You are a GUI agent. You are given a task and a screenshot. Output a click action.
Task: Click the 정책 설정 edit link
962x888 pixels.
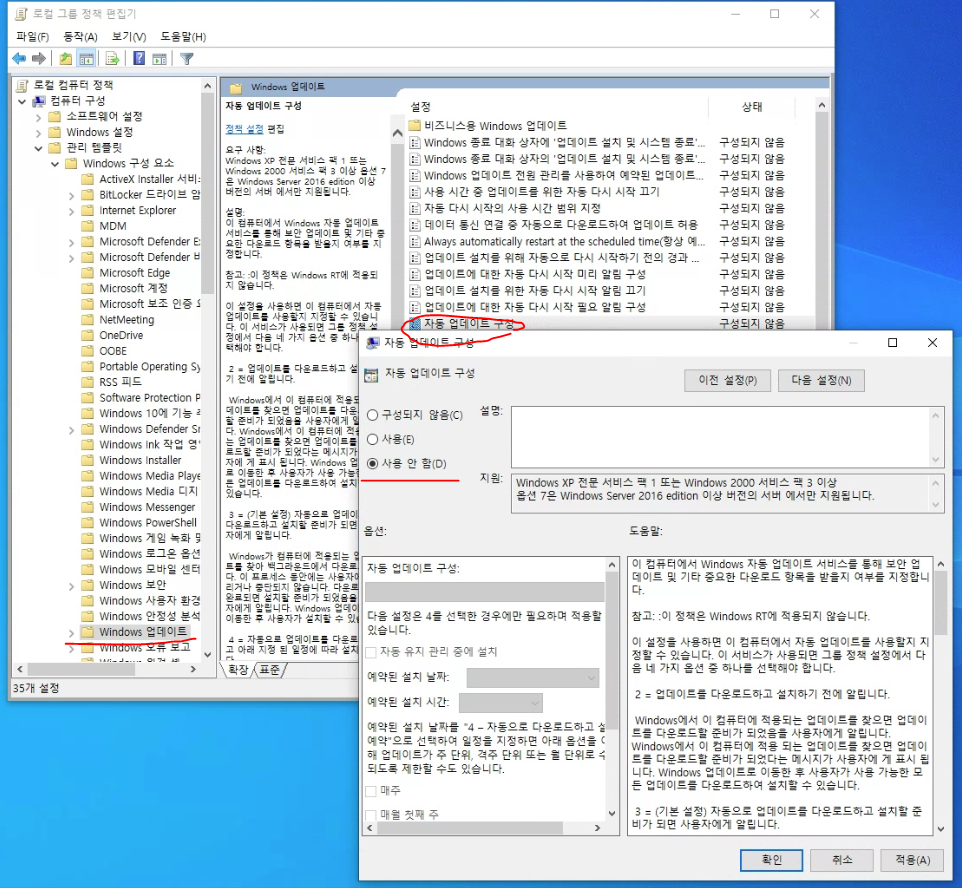tap(244, 129)
